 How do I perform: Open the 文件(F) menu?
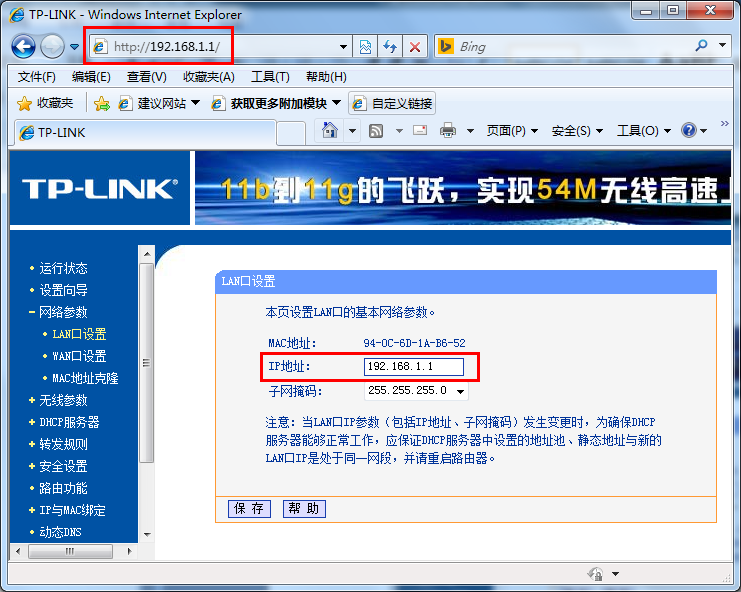tap(36, 77)
